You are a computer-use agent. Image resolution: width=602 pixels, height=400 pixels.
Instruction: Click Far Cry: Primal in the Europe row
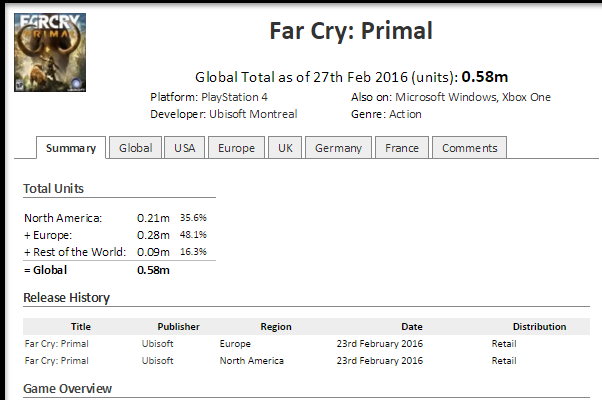point(56,344)
